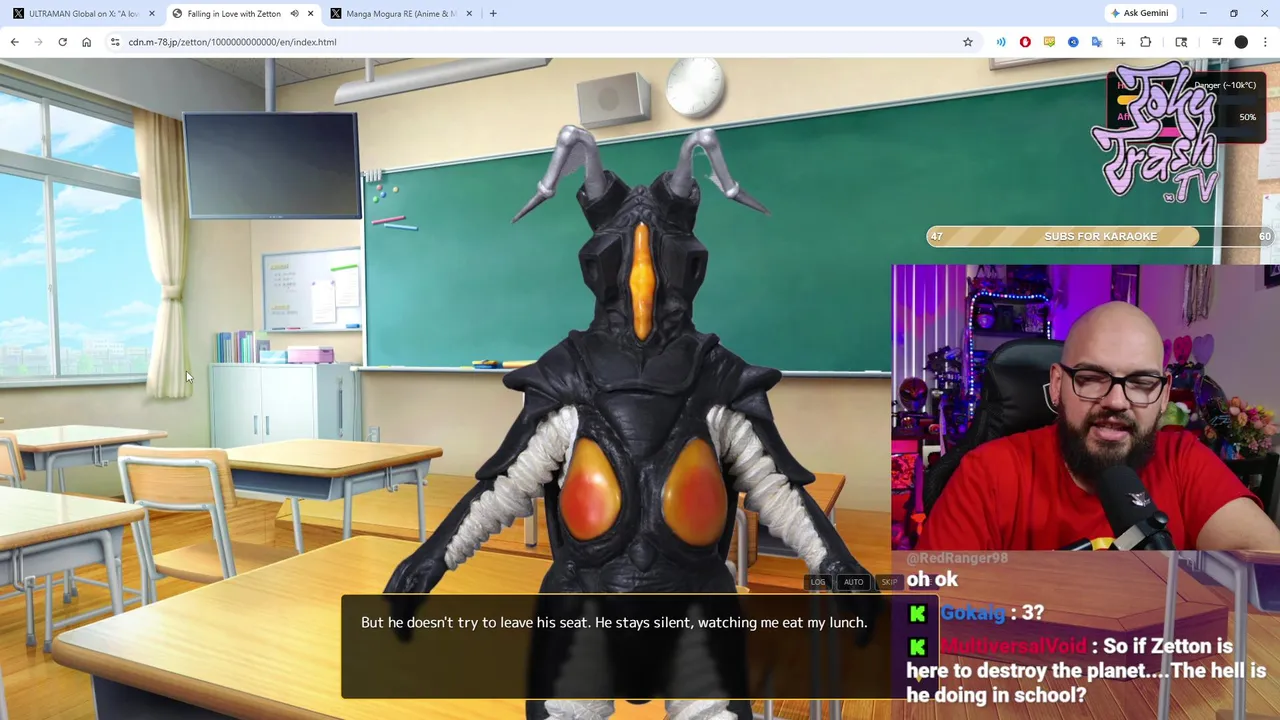
Task: Switch to the Falling in Love with Zetton tab
Action: click(241, 14)
